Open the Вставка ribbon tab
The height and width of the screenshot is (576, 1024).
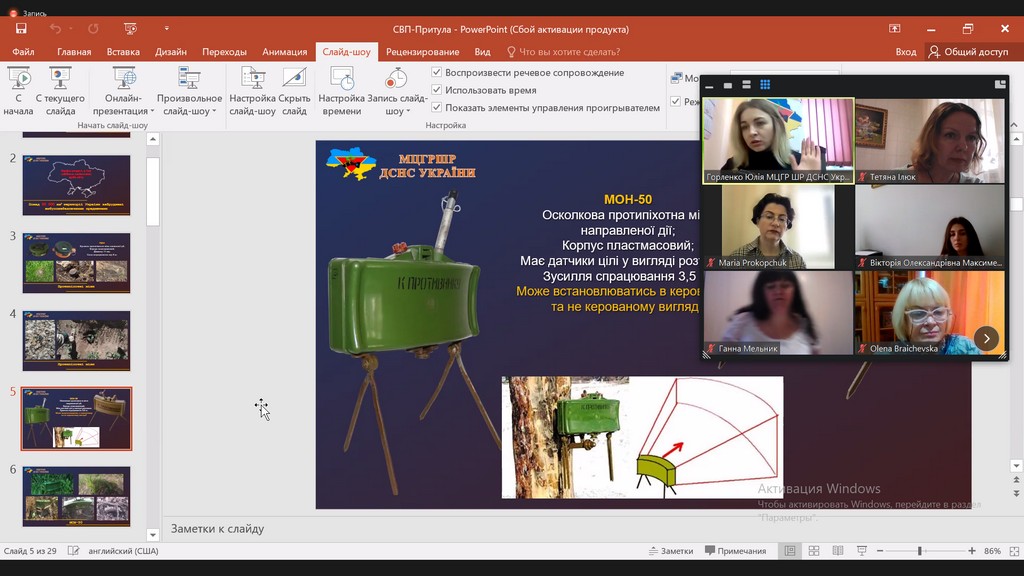123,52
